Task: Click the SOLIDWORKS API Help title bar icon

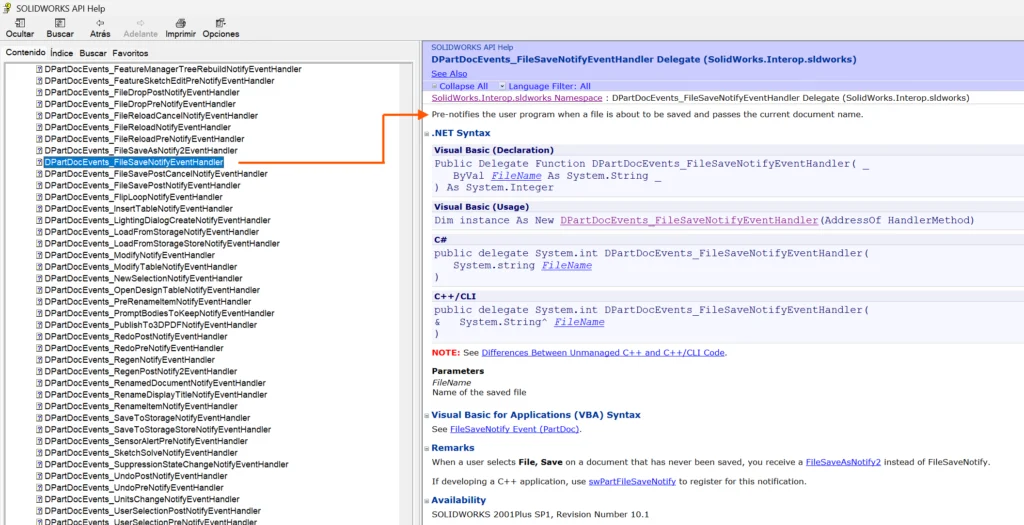Action: click(7, 8)
